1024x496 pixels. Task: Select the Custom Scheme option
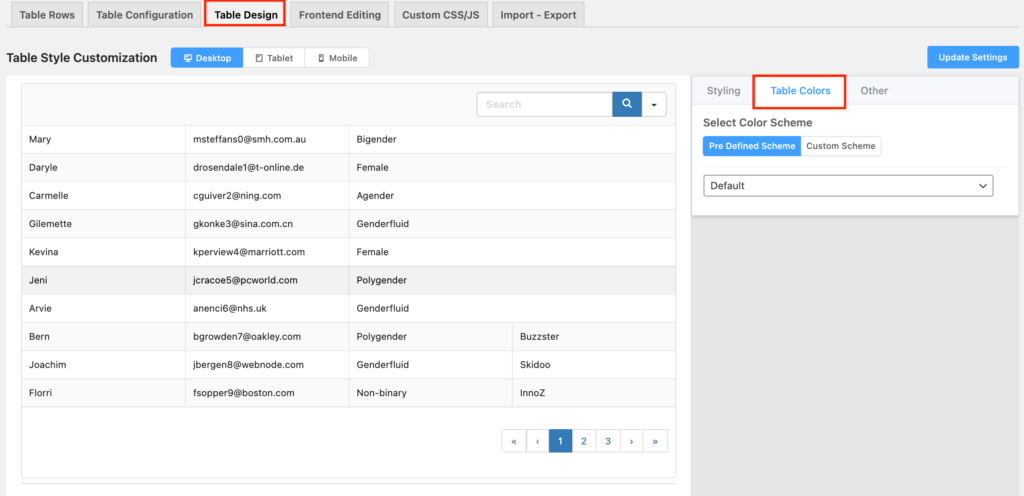pyautogui.click(x=841, y=146)
